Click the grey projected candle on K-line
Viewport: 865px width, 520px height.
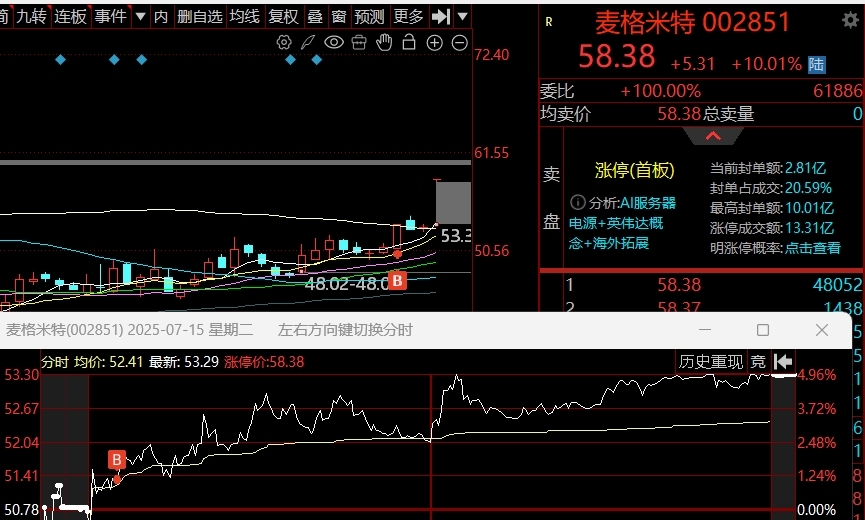[x=453, y=202]
